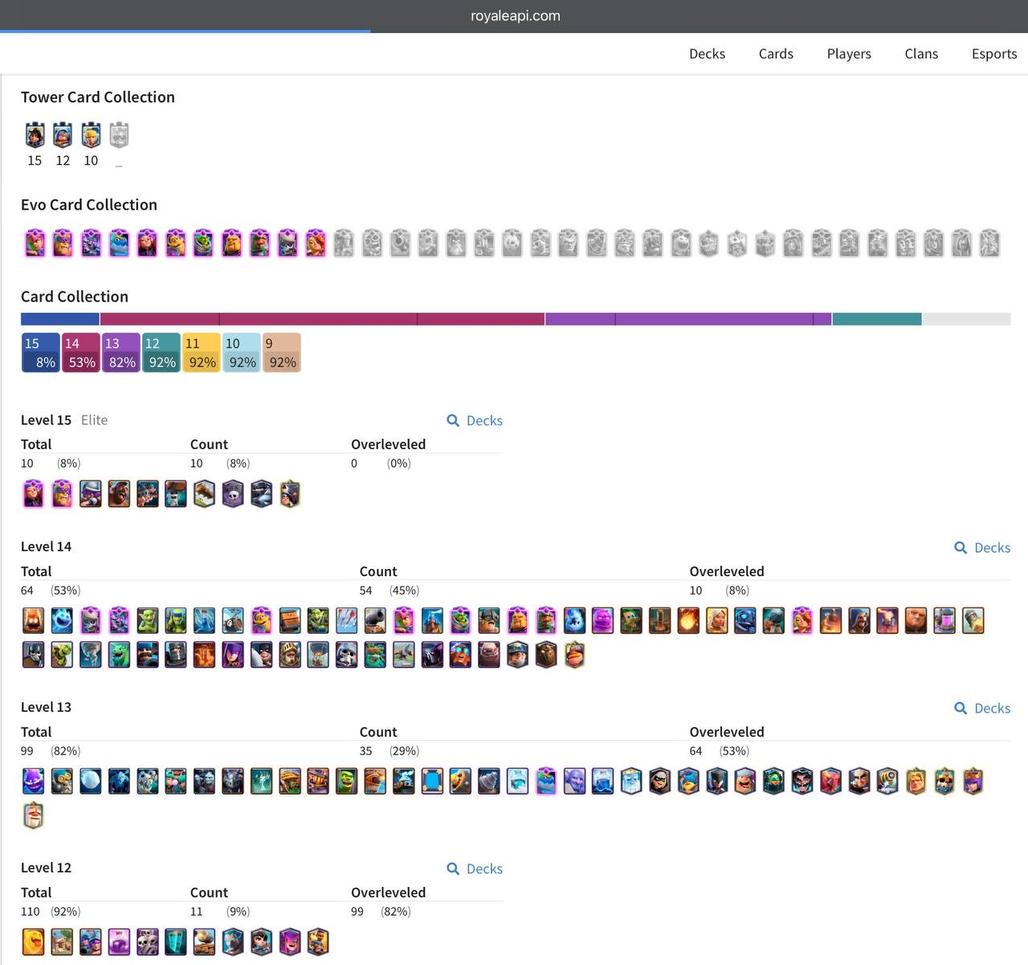This screenshot has width=1028, height=965.
Task: Open the Rage spell card in Level 12
Action: [119, 941]
